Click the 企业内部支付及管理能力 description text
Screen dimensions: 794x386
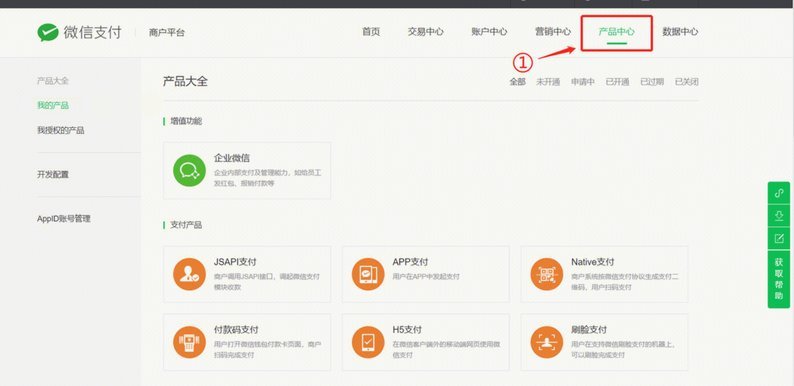267,178
